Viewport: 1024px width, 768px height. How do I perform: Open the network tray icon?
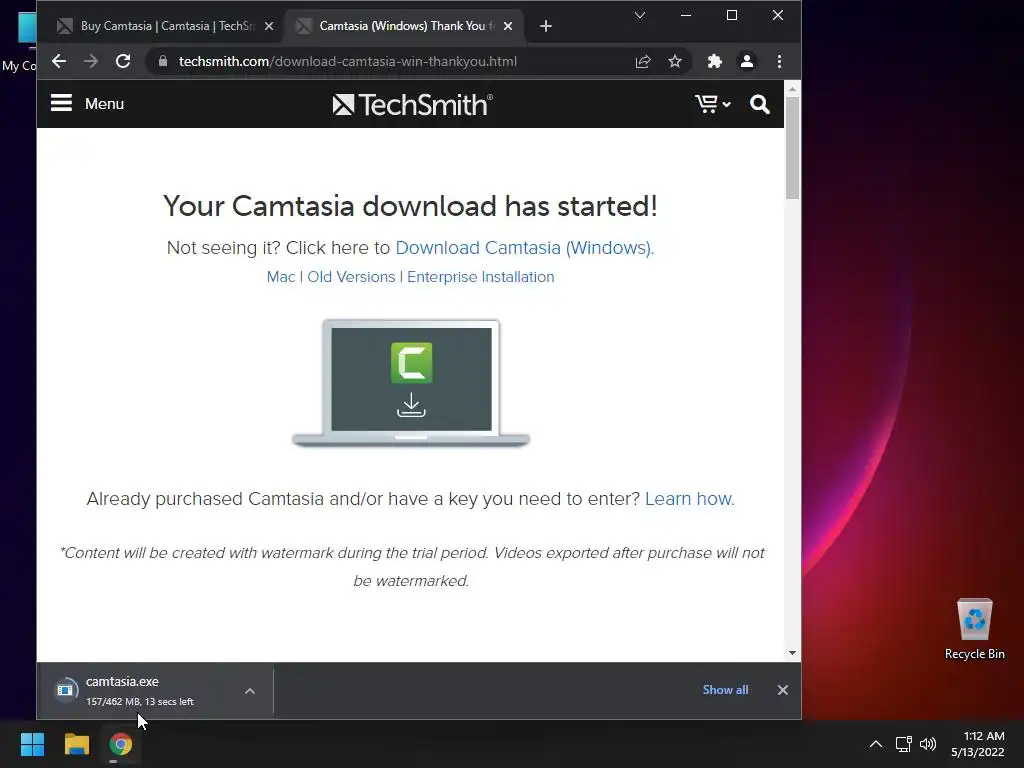click(x=903, y=744)
